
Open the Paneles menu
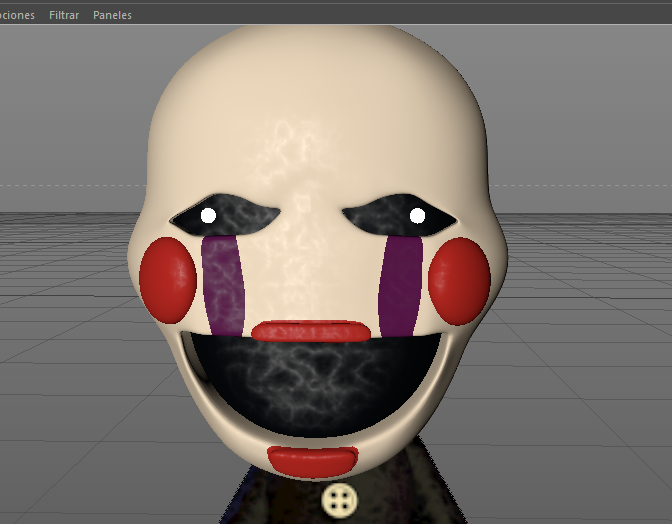[x=112, y=15]
